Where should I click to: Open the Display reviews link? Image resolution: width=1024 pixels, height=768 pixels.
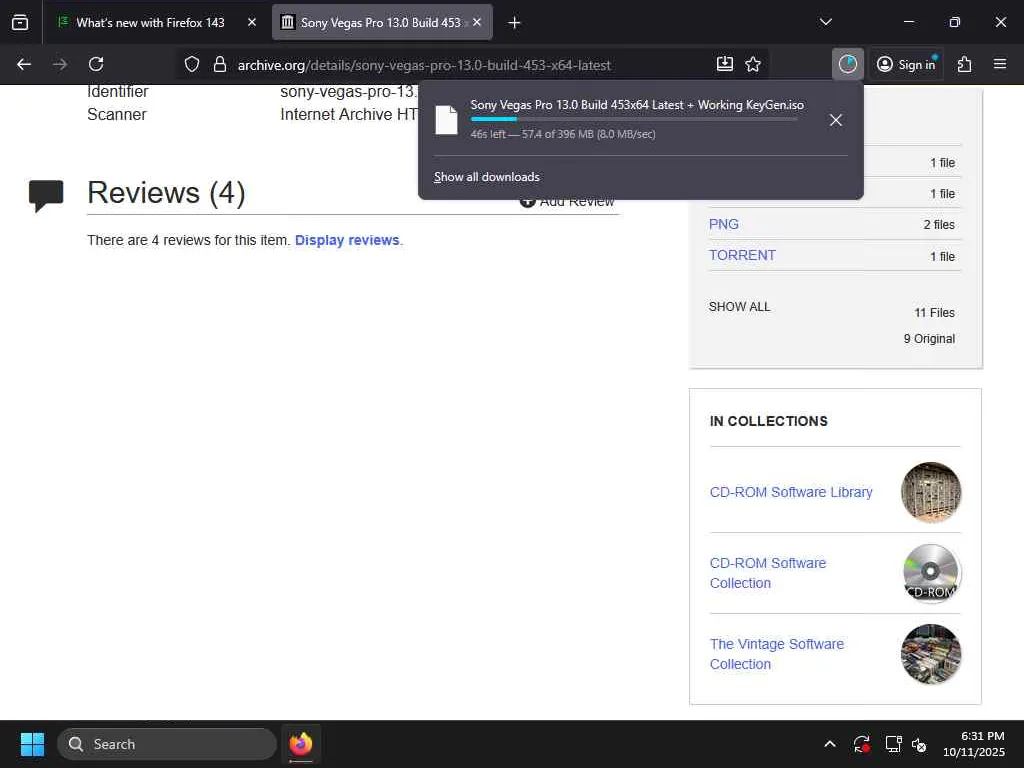347,240
